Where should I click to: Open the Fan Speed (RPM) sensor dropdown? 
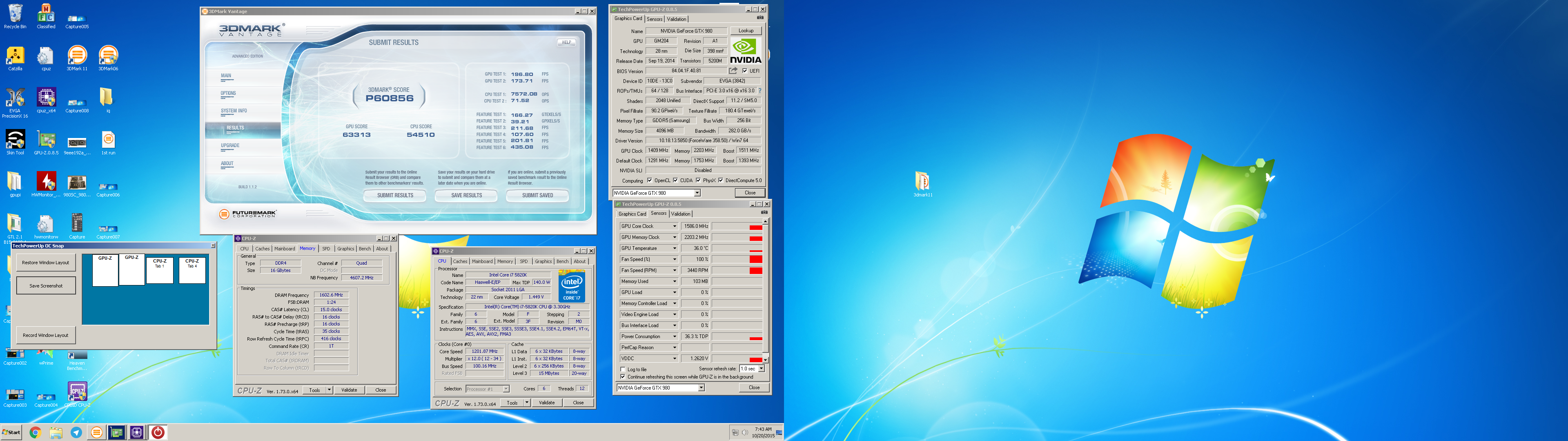click(675, 270)
